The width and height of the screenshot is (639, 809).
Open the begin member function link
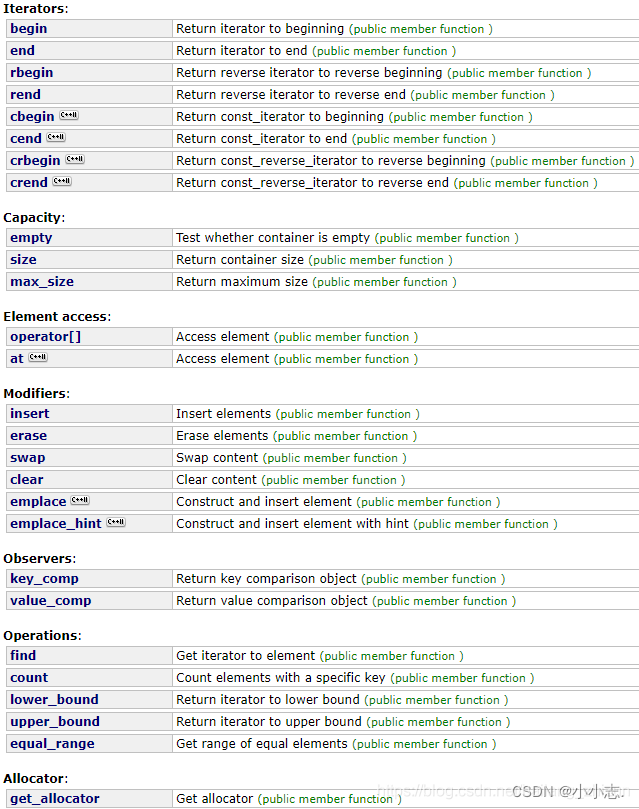click(28, 28)
